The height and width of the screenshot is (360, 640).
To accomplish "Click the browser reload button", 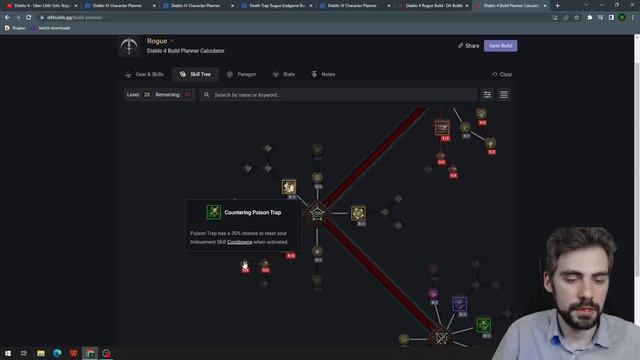I will click(x=29, y=18).
